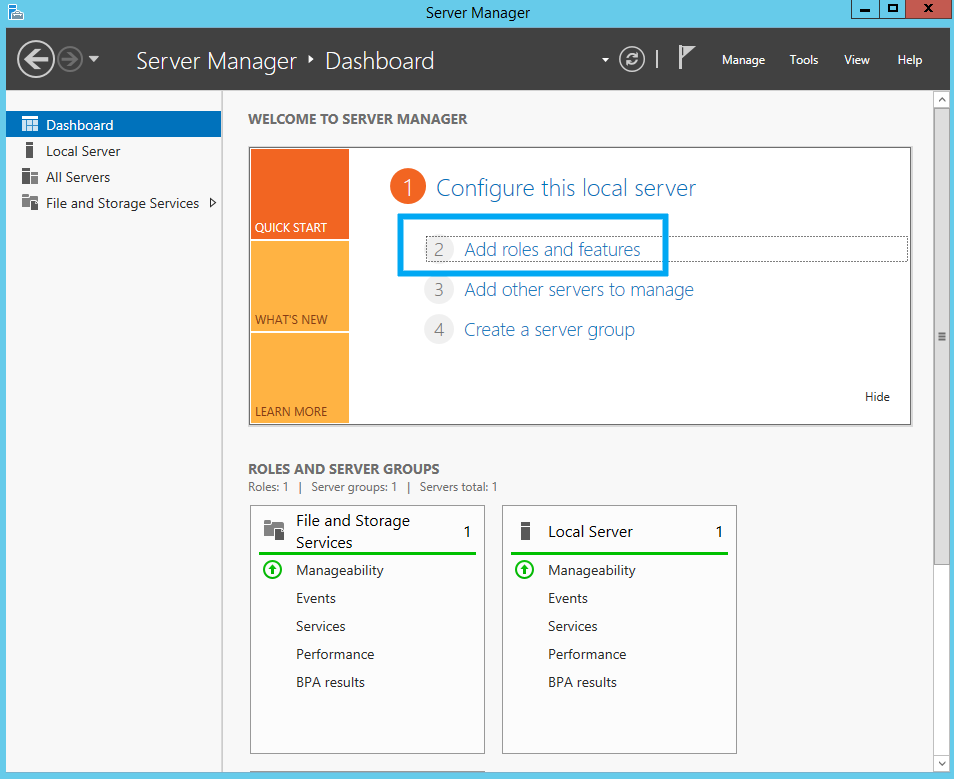Click the refresh dashboard icon
Image resolution: width=954 pixels, height=779 pixels.
pyautogui.click(x=632, y=60)
